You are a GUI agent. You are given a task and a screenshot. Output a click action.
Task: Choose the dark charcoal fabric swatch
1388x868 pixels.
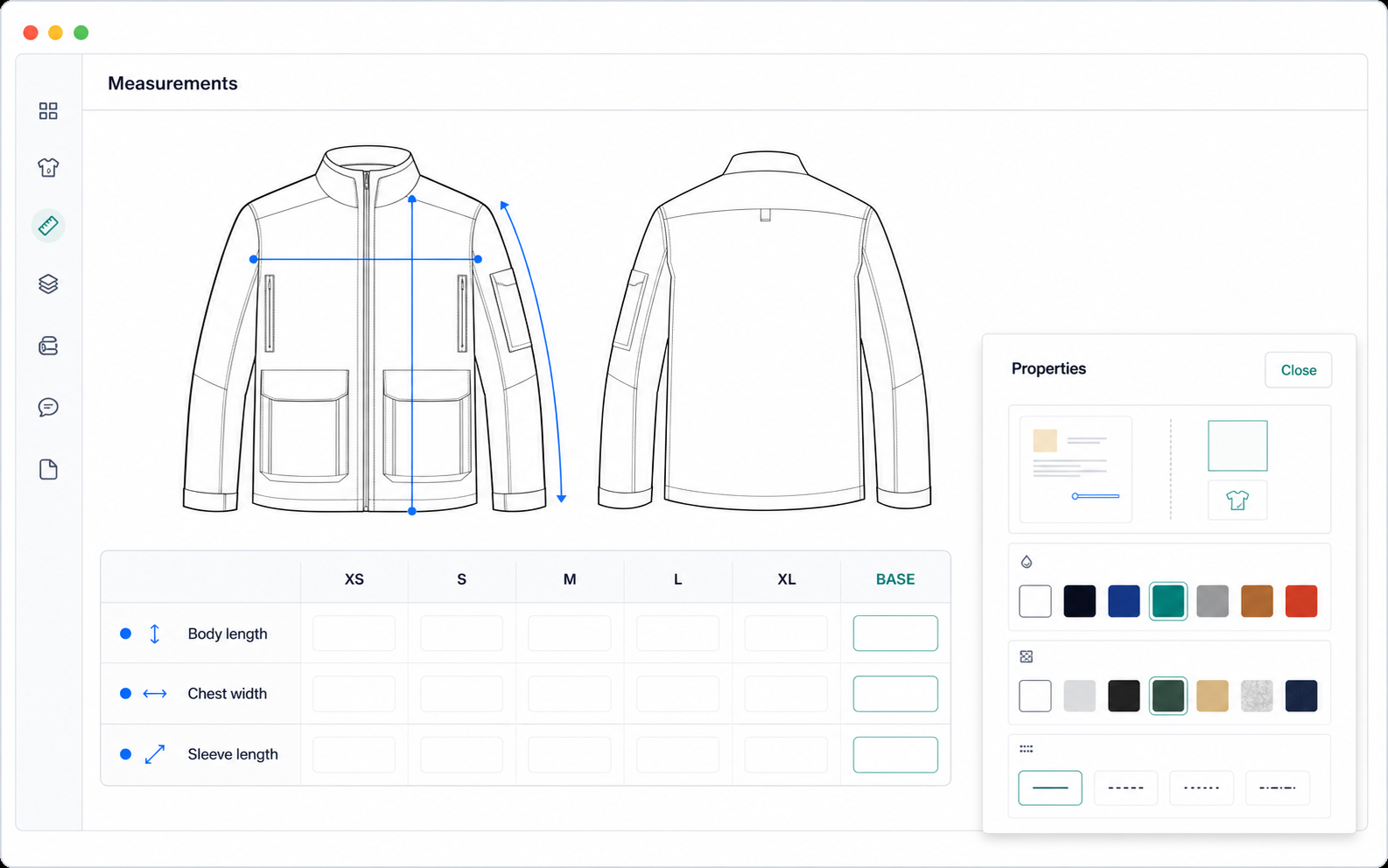point(1124,696)
